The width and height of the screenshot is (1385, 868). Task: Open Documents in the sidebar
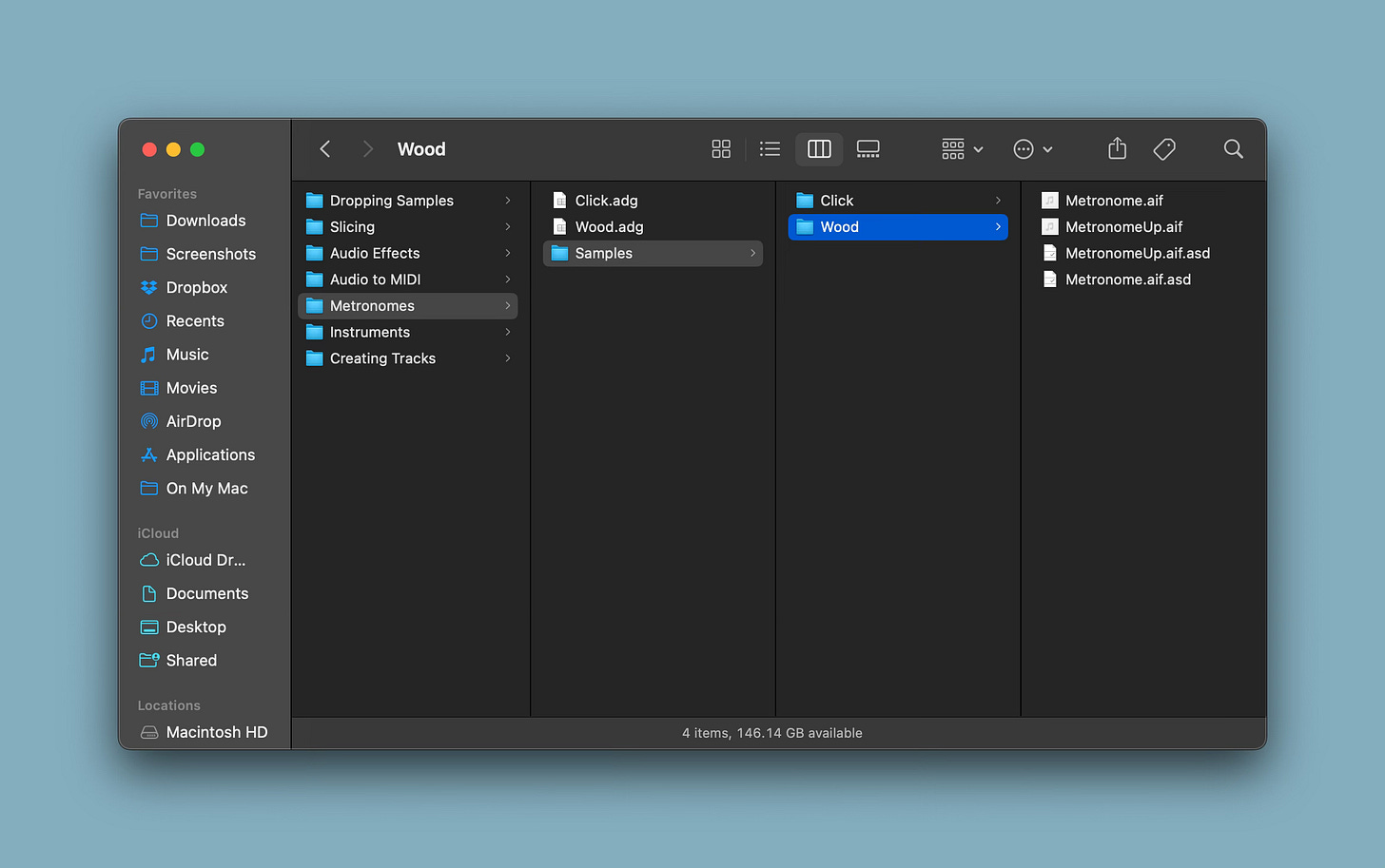pyautogui.click(x=205, y=594)
